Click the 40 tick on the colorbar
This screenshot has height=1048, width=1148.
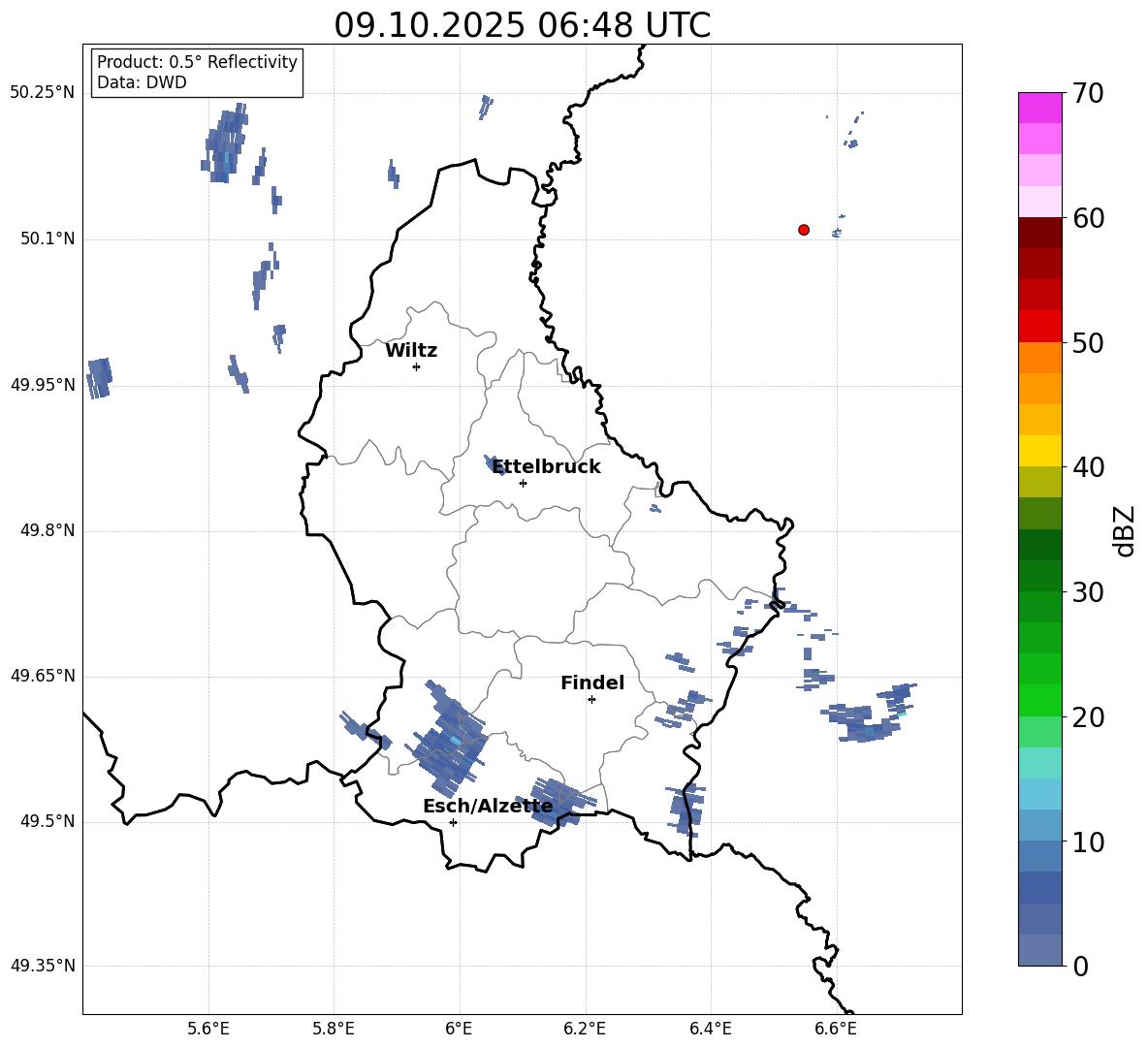pyautogui.click(x=1088, y=467)
